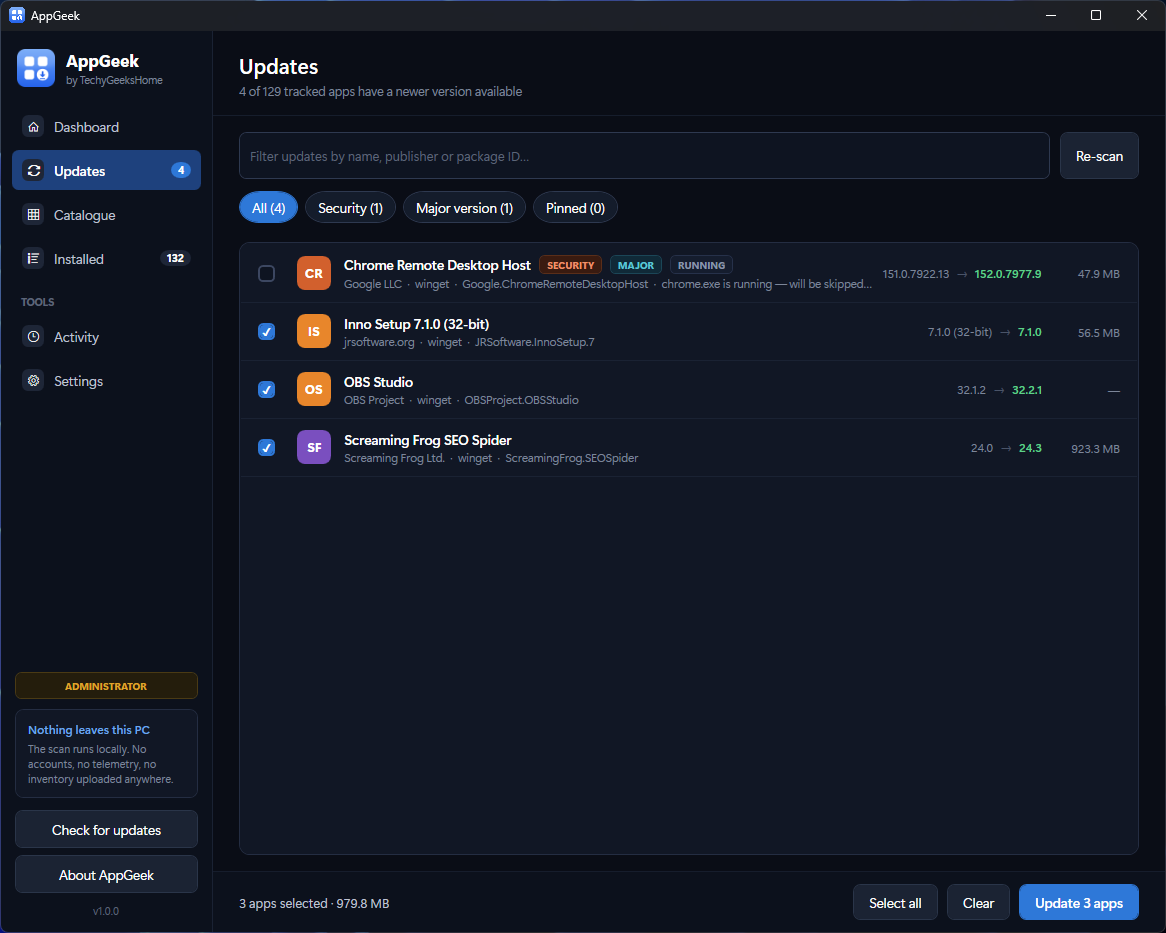1166x933 pixels.
Task: Click the Nothing leaves this PC heading
Action: pyautogui.click(x=89, y=730)
